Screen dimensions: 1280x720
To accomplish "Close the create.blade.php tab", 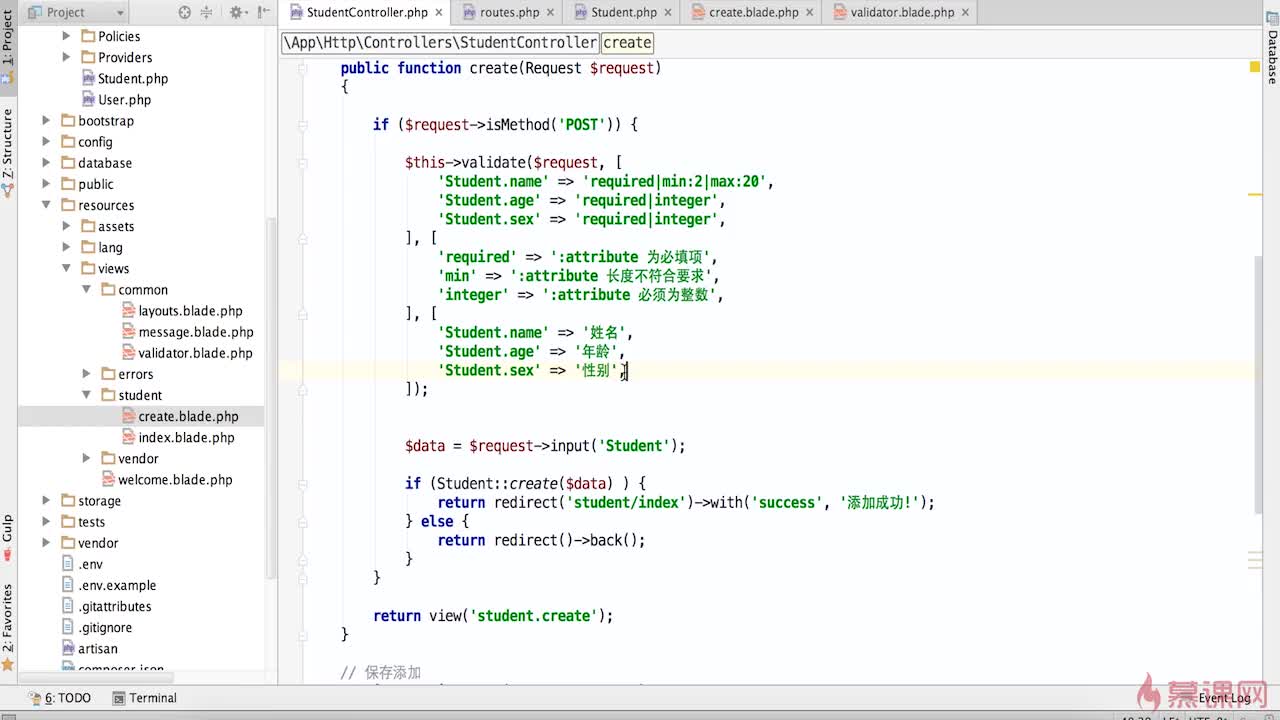I will click(810, 13).
